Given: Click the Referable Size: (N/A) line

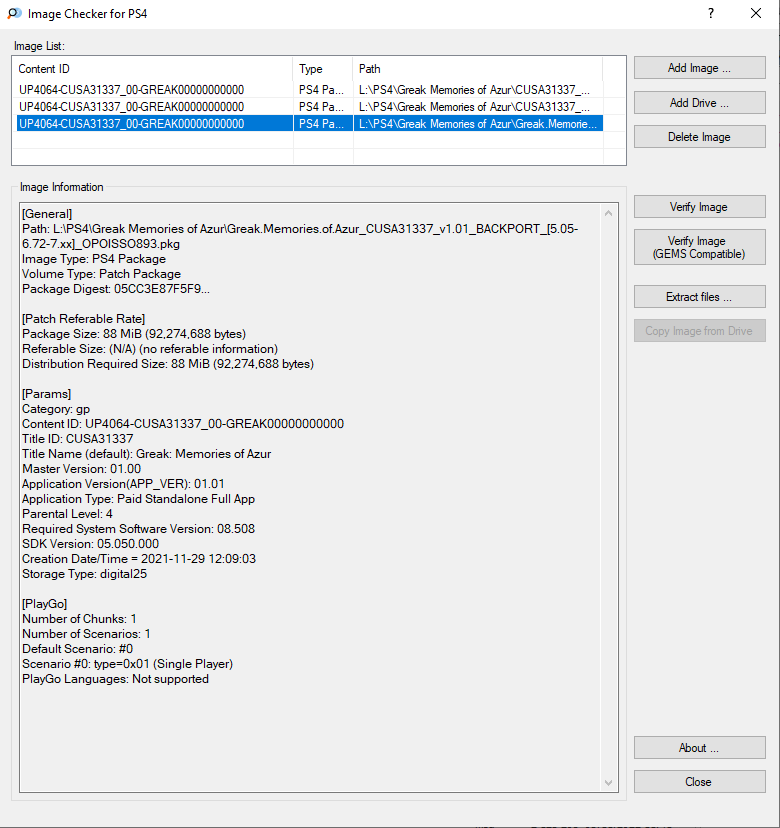Looking at the screenshot, I should tap(150, 349).
